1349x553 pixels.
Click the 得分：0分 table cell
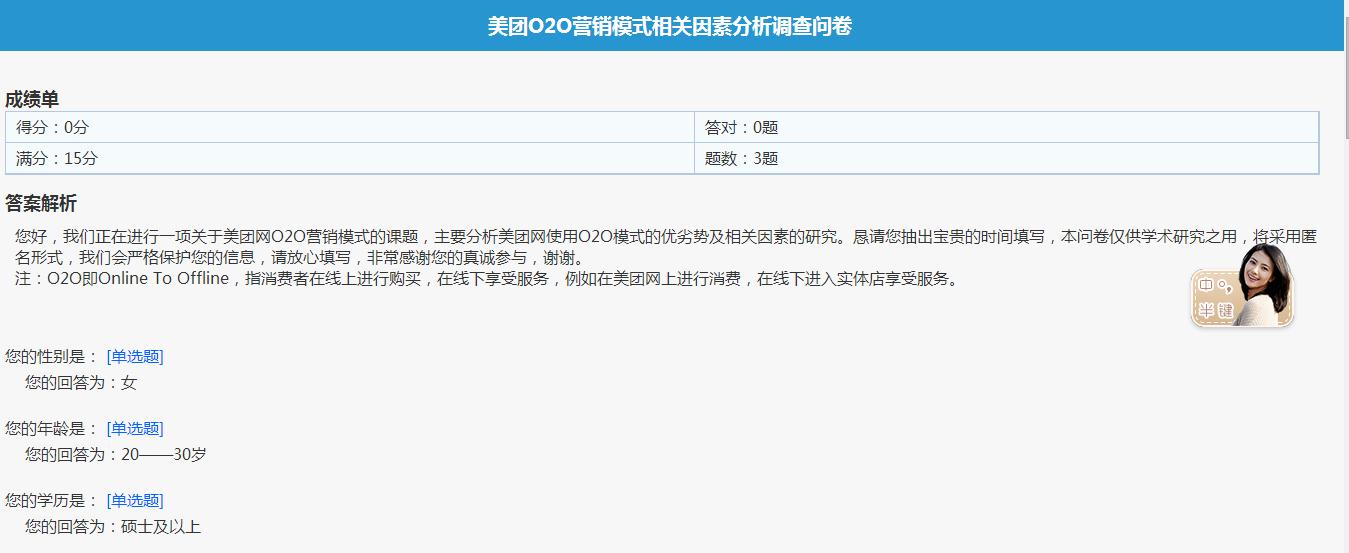(x=350, y=127)
